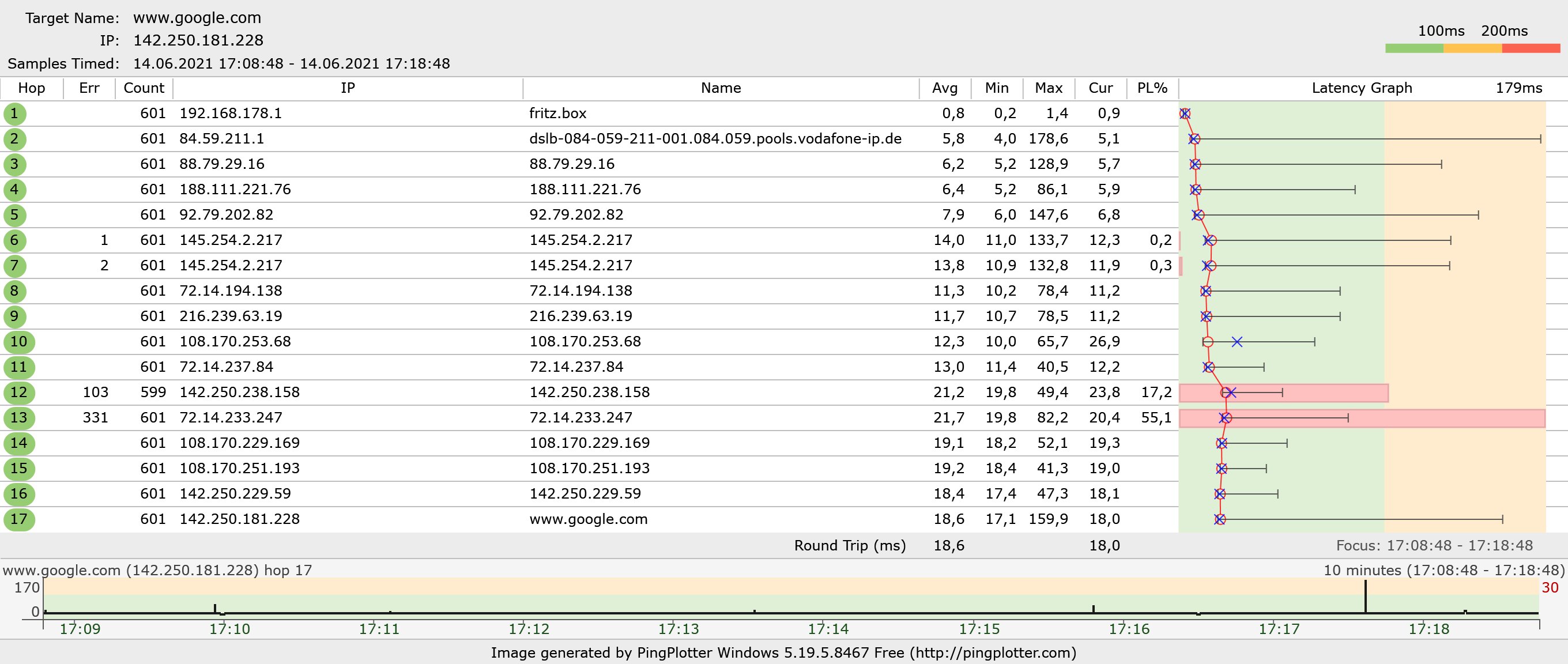Click the 17:16 label on timeline

pos(1129,629)
